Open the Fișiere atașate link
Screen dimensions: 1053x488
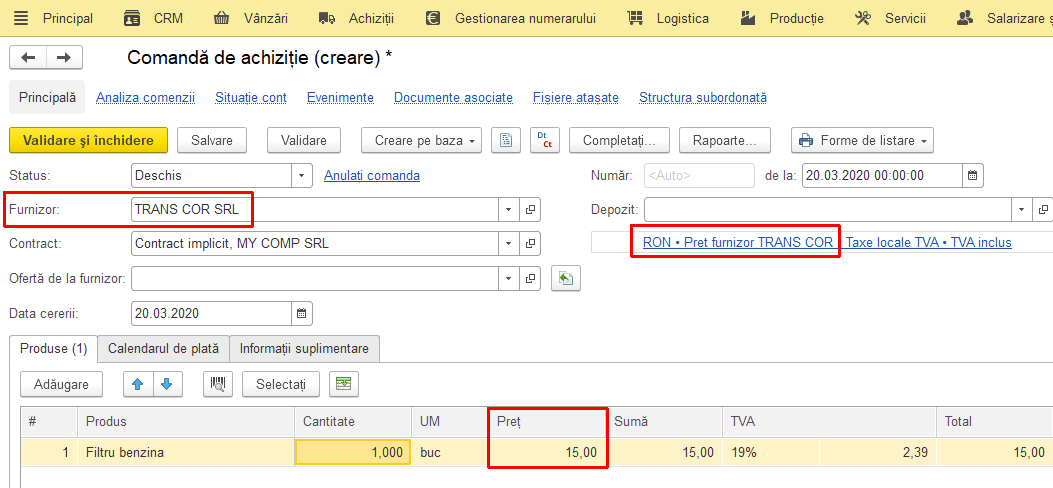click(576, 98)
